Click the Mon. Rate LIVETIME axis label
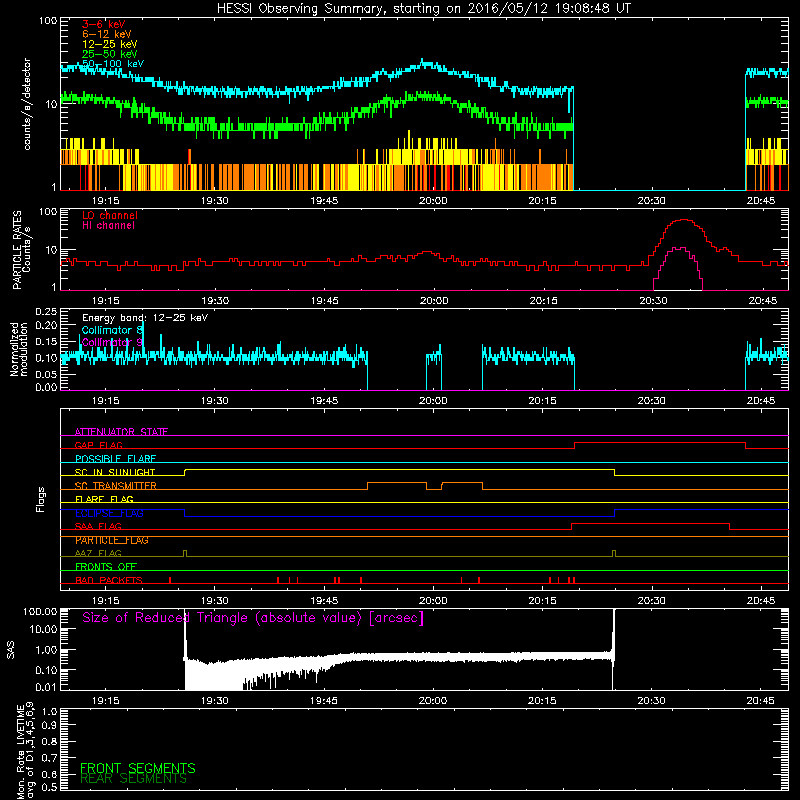The width and height of the screenshot is (800, 800). [x=26, y=751]
